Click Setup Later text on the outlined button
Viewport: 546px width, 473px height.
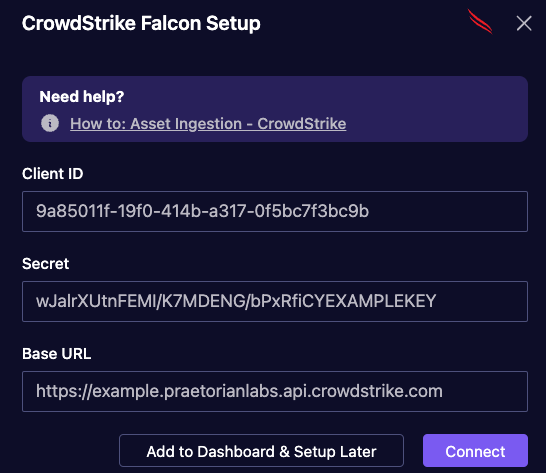335,451
